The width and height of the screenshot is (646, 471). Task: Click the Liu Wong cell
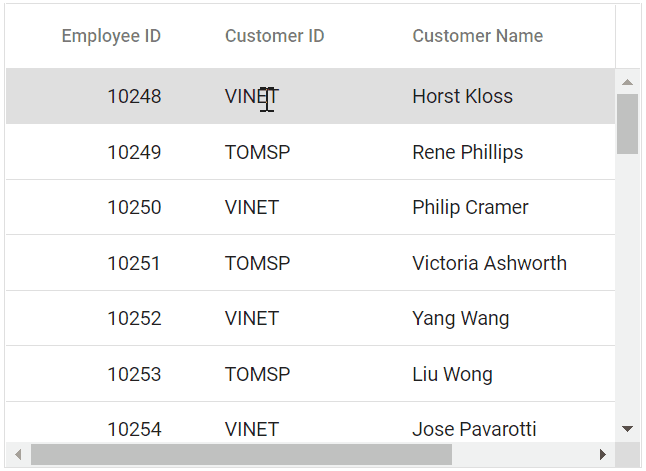click(x=452, y=375)
